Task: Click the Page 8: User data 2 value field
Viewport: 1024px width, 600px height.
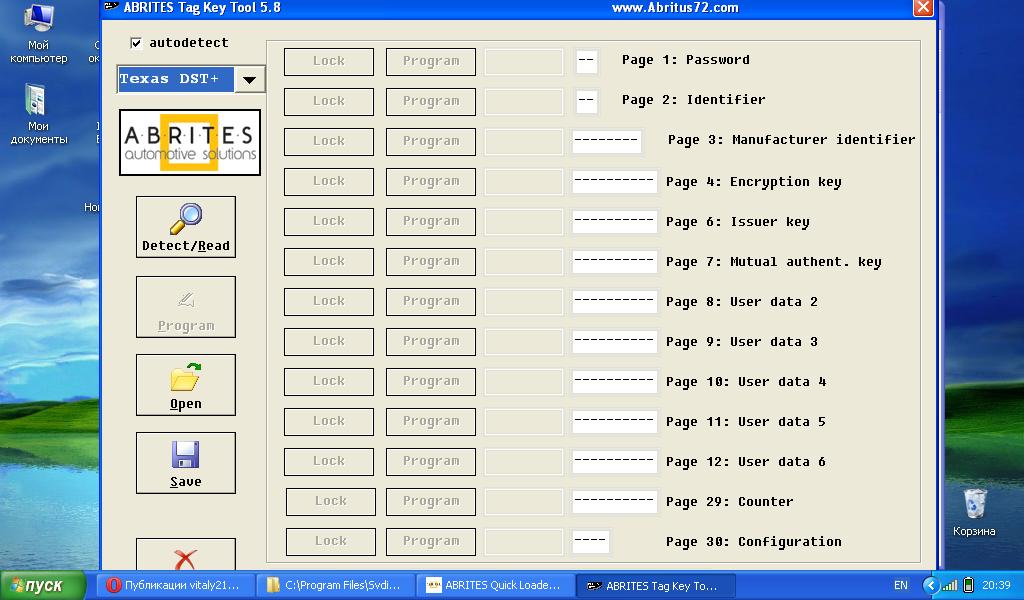Action: (614, 302)
